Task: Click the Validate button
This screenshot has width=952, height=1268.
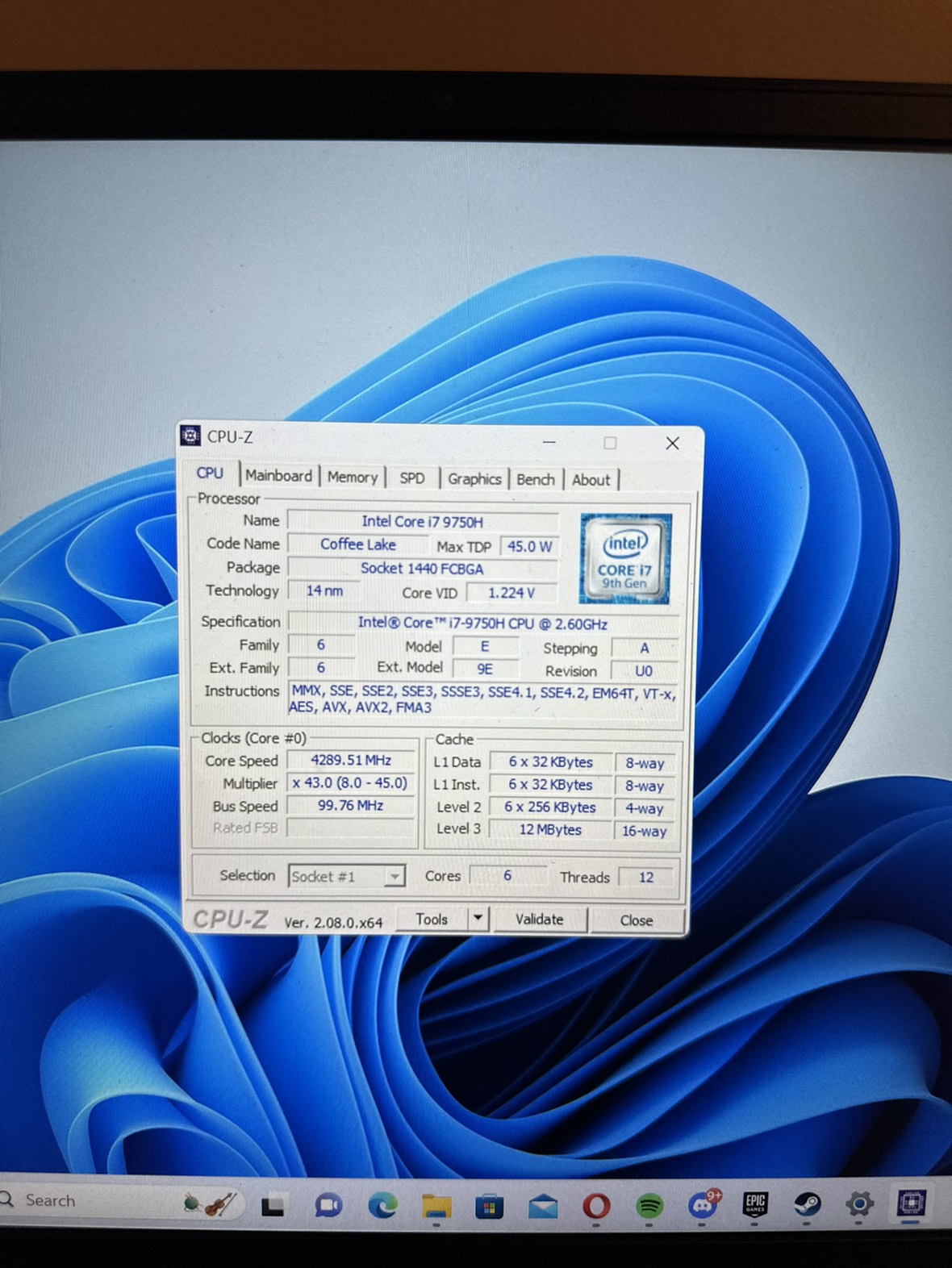Action: [540, 920]
